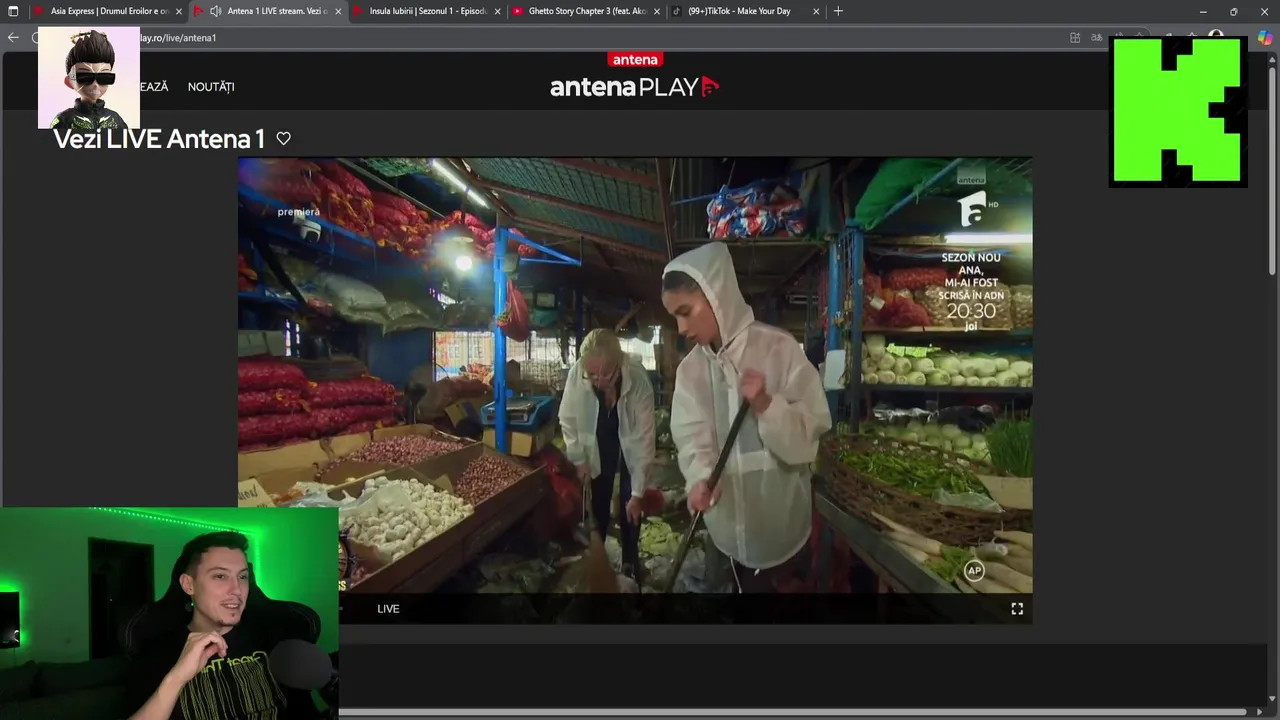The height and width of the screenshot is (720, 1280).
Task: Close the TikTok tab
Action: (816, 11)
